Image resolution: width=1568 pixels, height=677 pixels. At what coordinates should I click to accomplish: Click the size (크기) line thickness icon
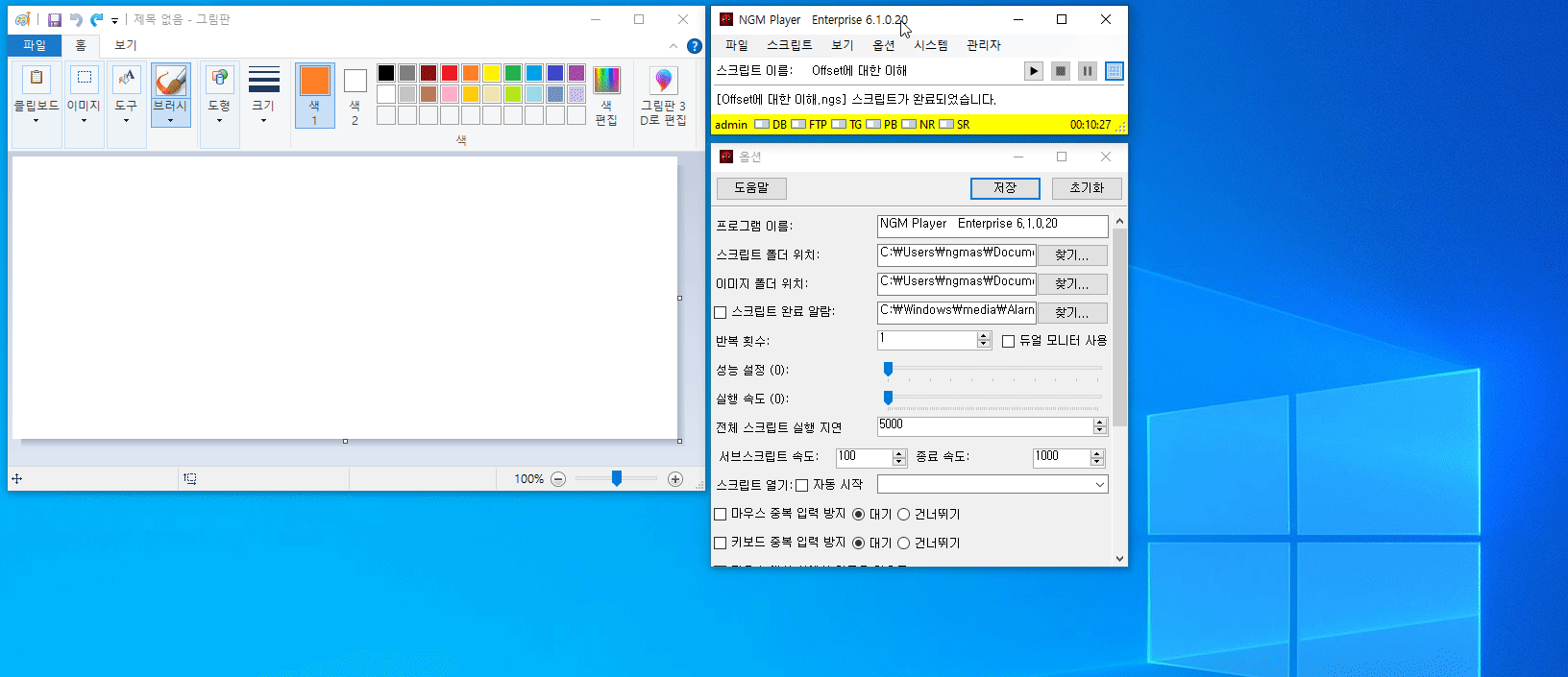coord(264,79)
